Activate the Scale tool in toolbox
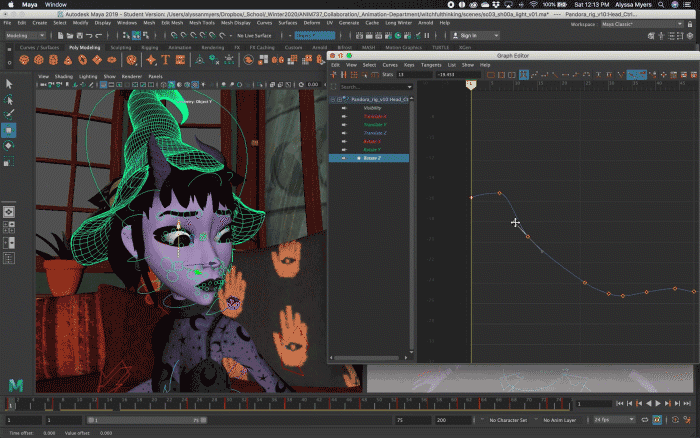700x438 pixels. (x=9, y=162)
